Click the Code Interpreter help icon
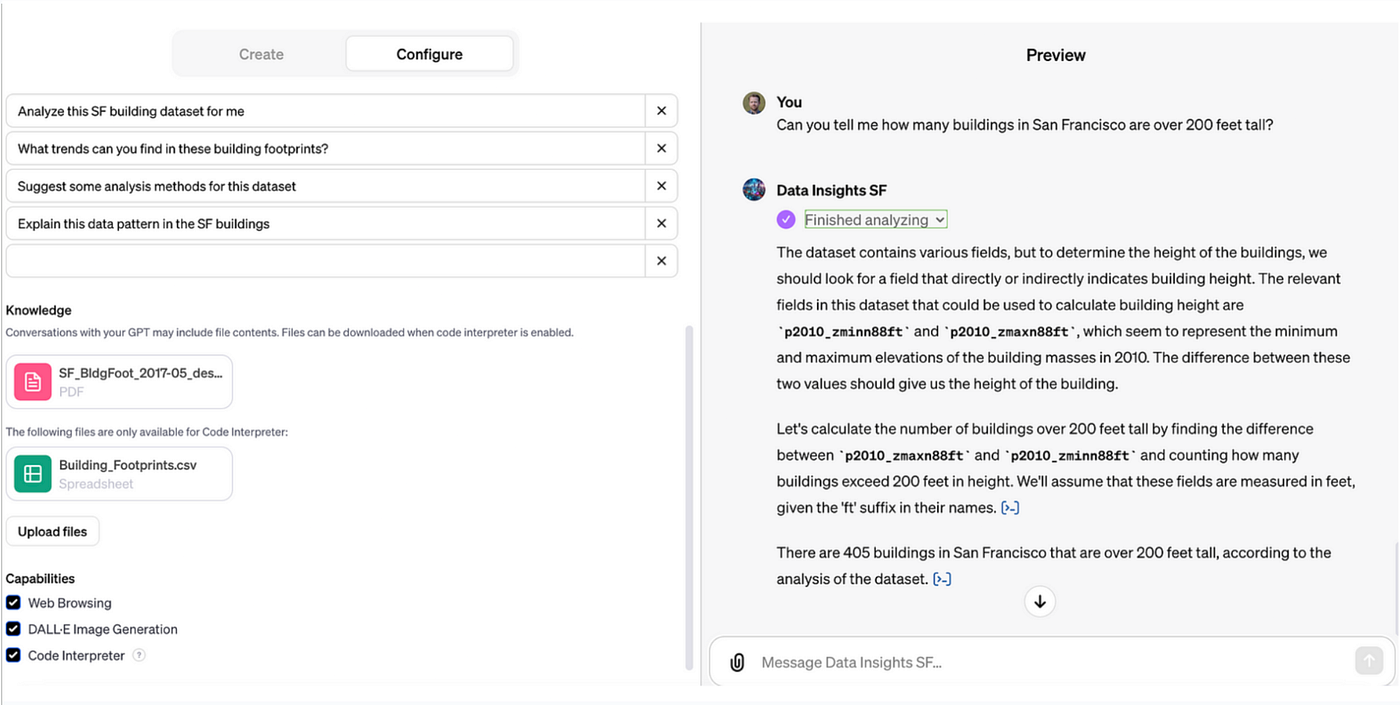Screen dimensions: 1400x705 [139, 656]
